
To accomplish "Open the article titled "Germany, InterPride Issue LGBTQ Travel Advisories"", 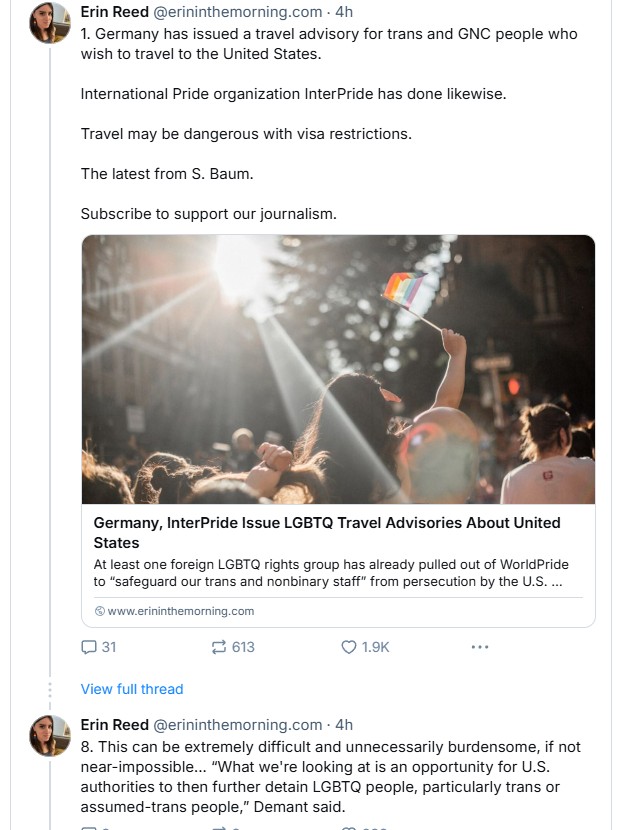I will click(327, 532).
